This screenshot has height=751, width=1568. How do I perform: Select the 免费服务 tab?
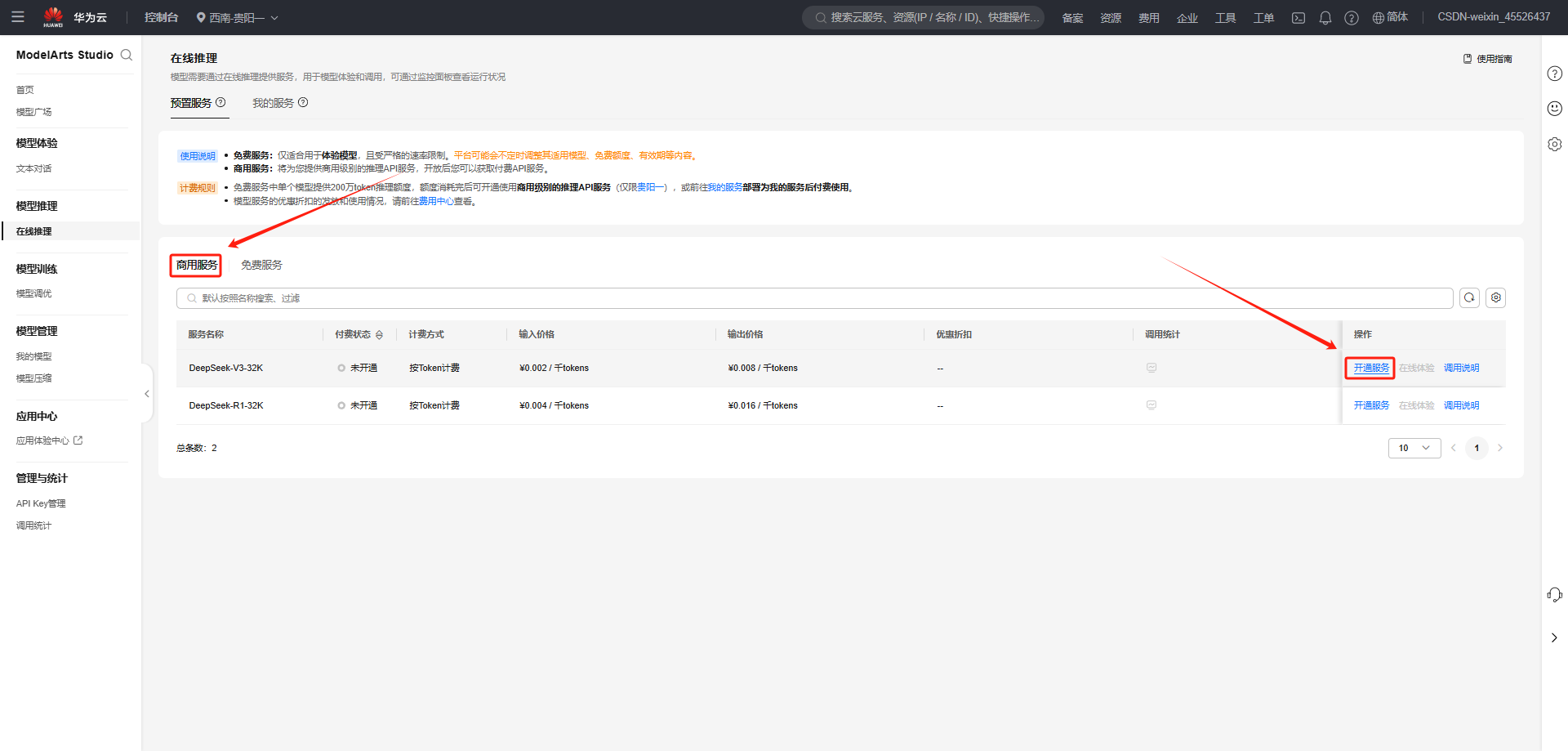coord(261,265)
